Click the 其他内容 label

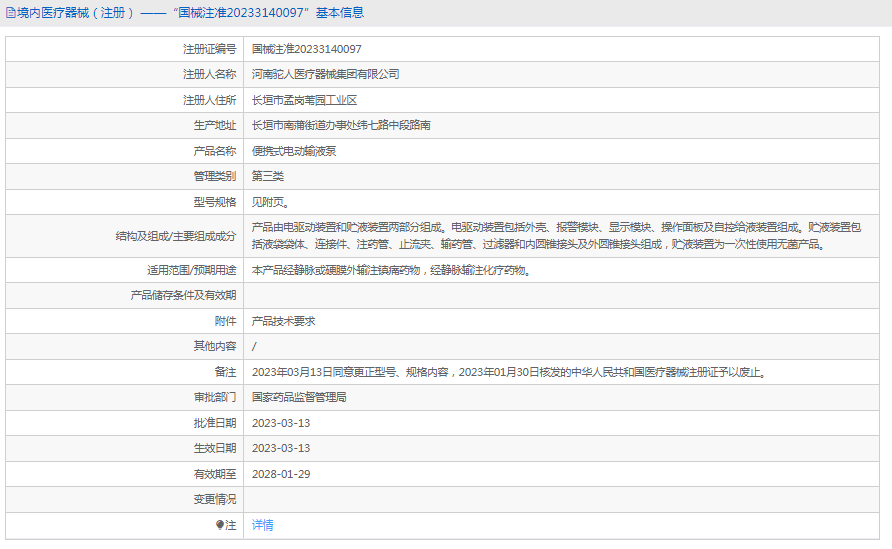click(x=214, y=346)
